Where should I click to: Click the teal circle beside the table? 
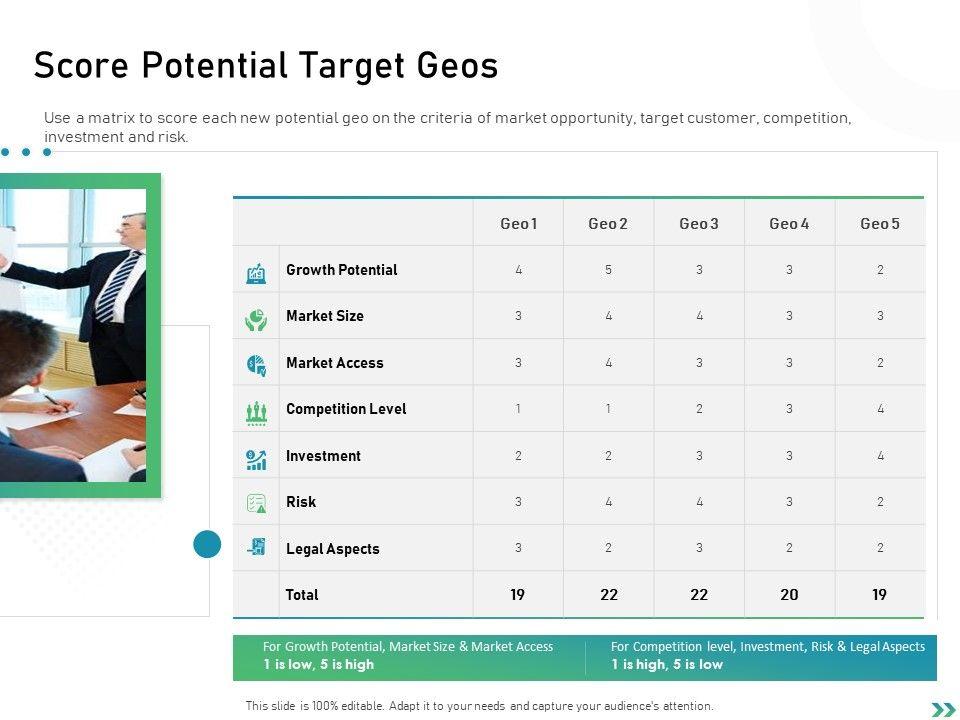207,544
